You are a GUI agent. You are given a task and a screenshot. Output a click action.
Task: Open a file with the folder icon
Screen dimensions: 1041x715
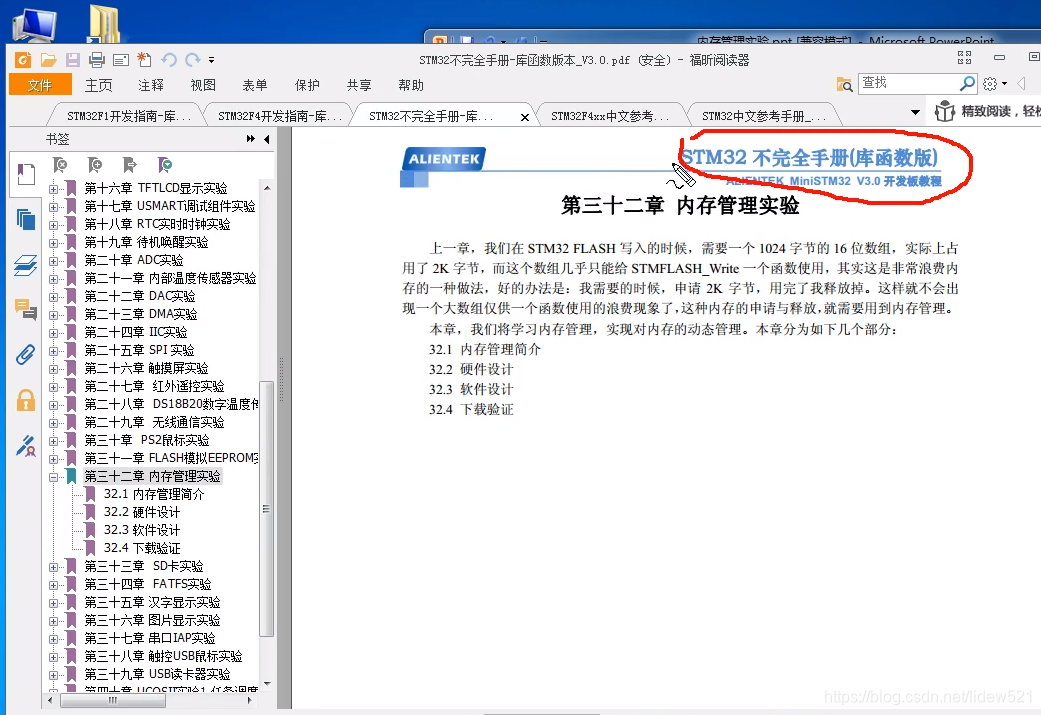[x=48, y=60]
